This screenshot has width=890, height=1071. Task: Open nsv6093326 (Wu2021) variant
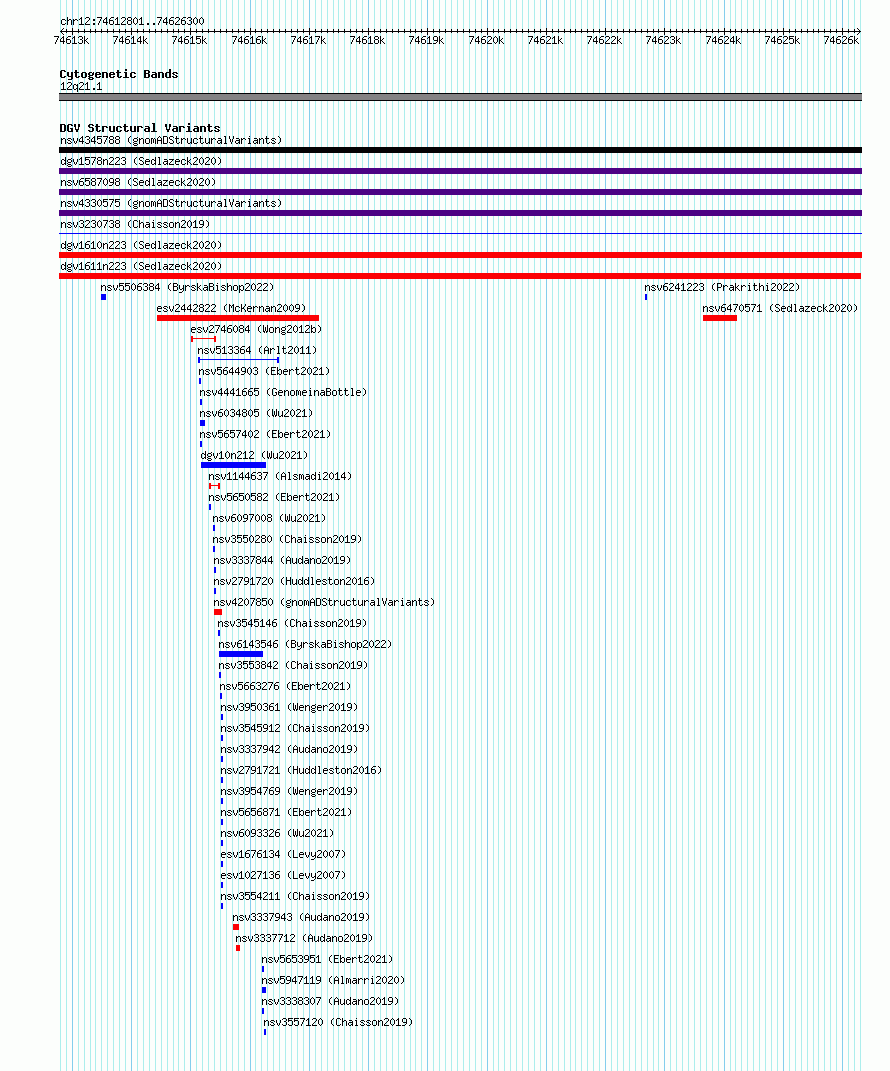(x=277, y=833)
